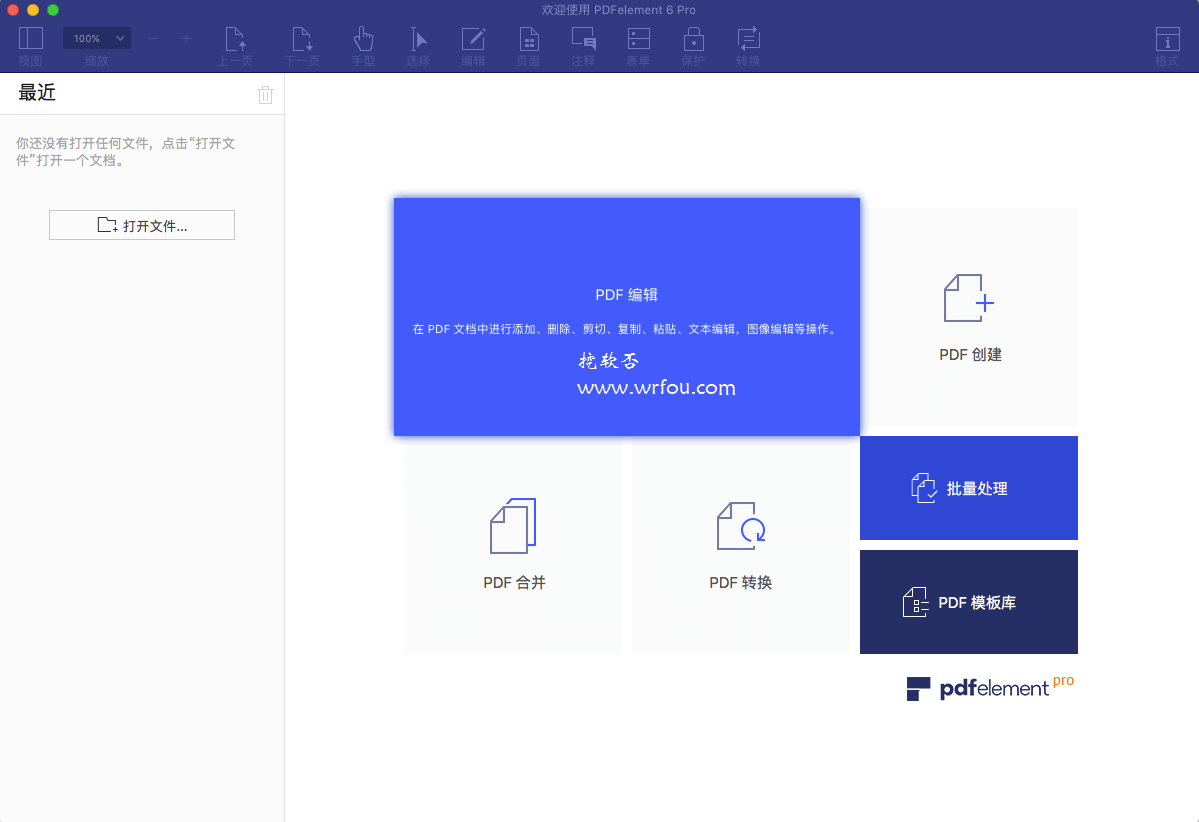Click the 打开文件... button

click(142, 225)
